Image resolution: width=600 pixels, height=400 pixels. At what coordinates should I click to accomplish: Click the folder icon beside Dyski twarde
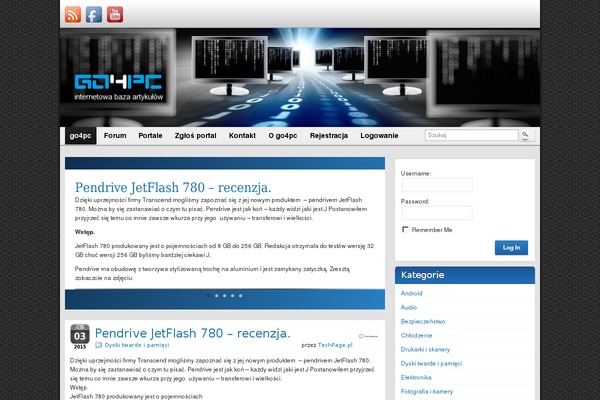point(99,344)
